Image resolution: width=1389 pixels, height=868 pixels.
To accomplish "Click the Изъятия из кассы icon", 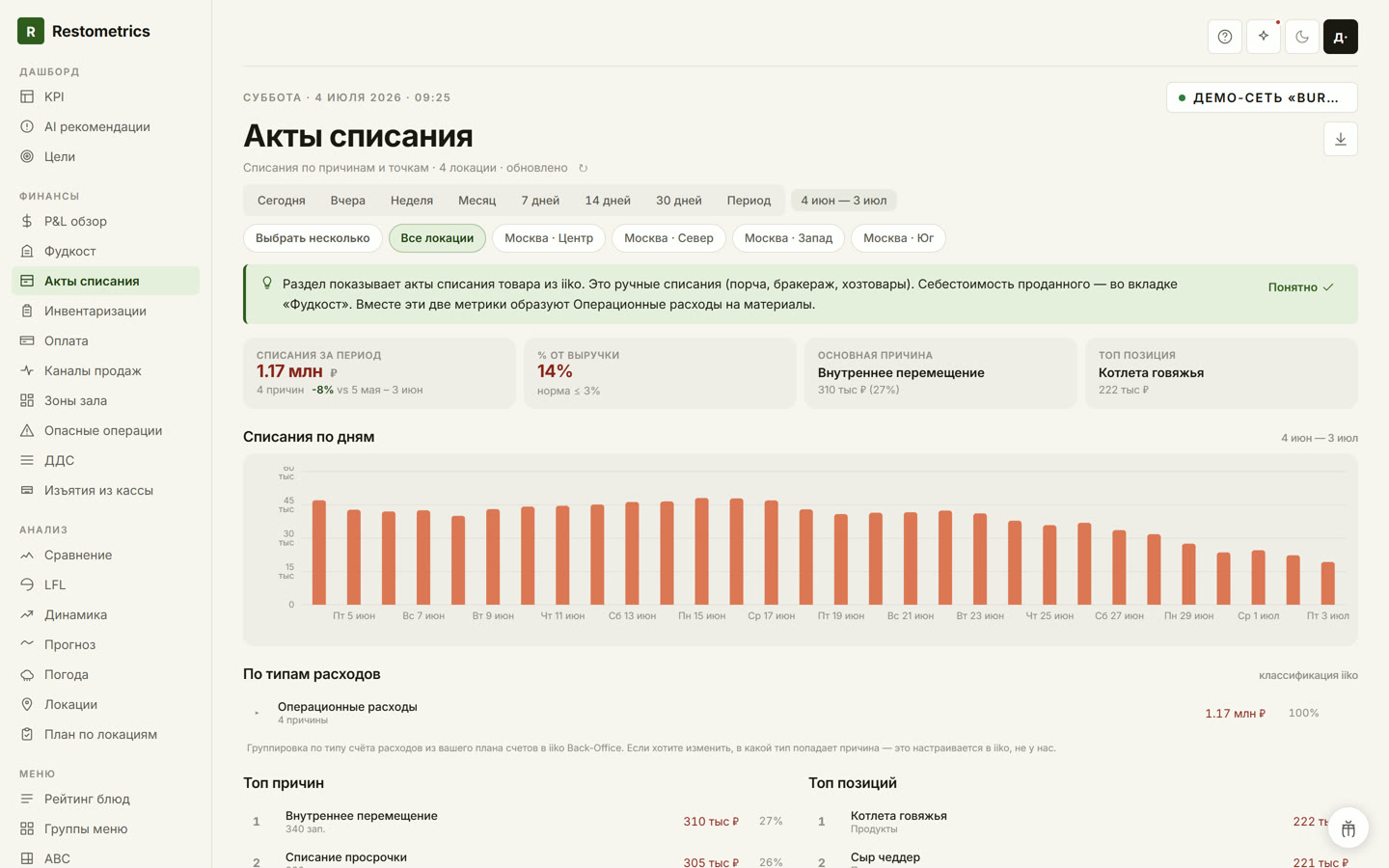I will pyautogui.click(x=27, y=490).
